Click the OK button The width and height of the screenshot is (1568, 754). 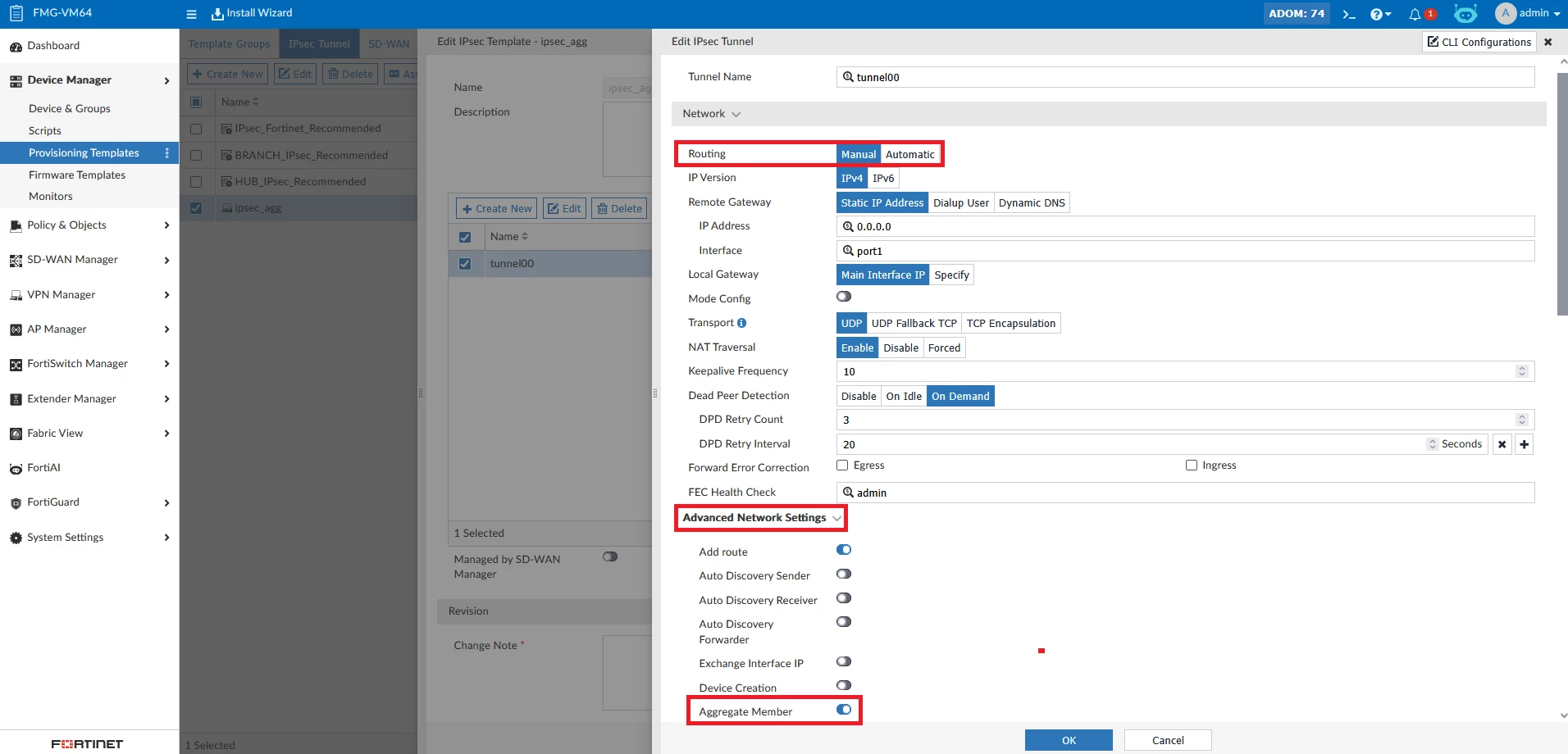[1069, 740]
